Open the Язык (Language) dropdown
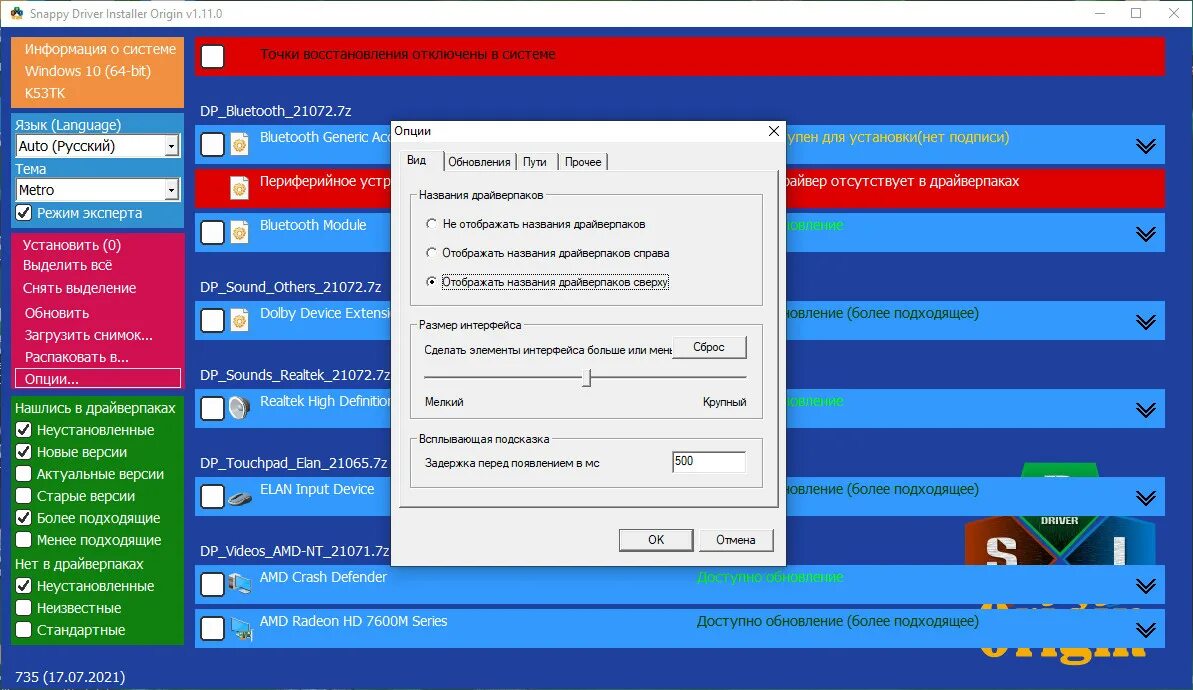The width and height of the screenshot is (1193, 690). tap(97, 146)
